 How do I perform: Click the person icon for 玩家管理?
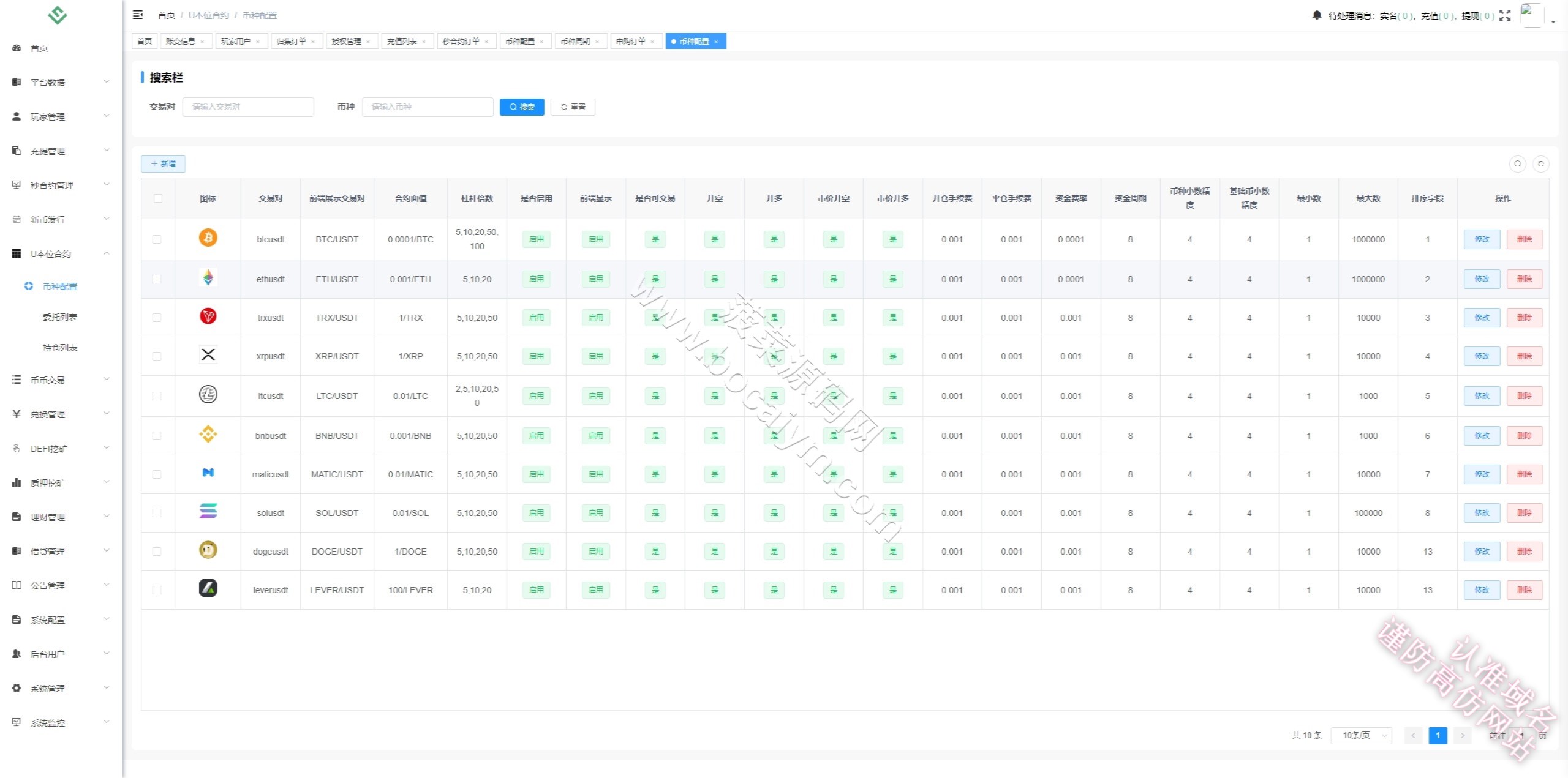click(x=17, y=116)
